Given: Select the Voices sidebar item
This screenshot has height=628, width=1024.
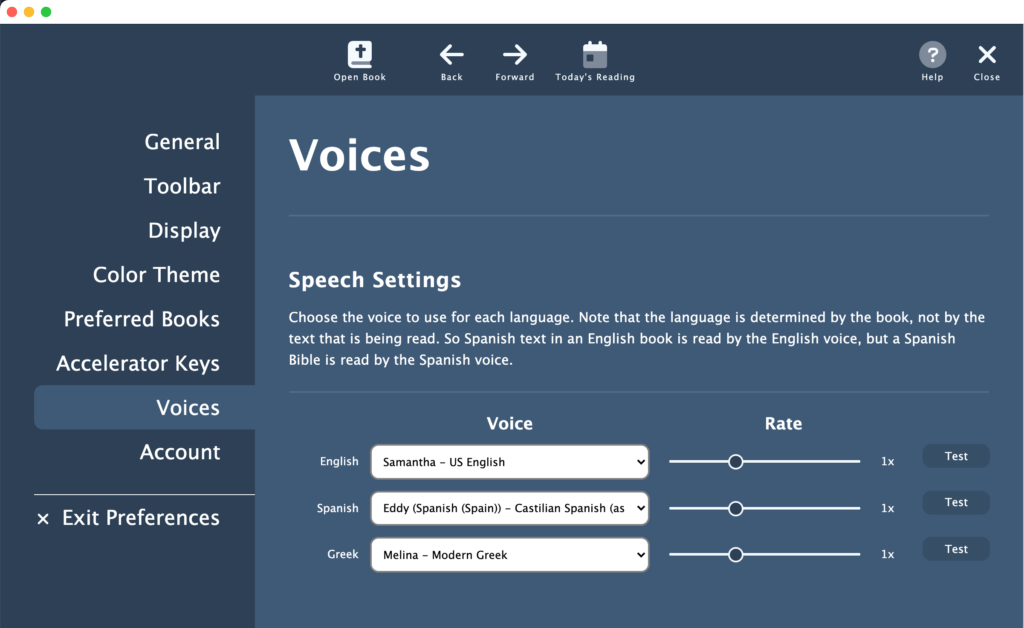Looking at the screenshot, I should click(x=144, y=407).
